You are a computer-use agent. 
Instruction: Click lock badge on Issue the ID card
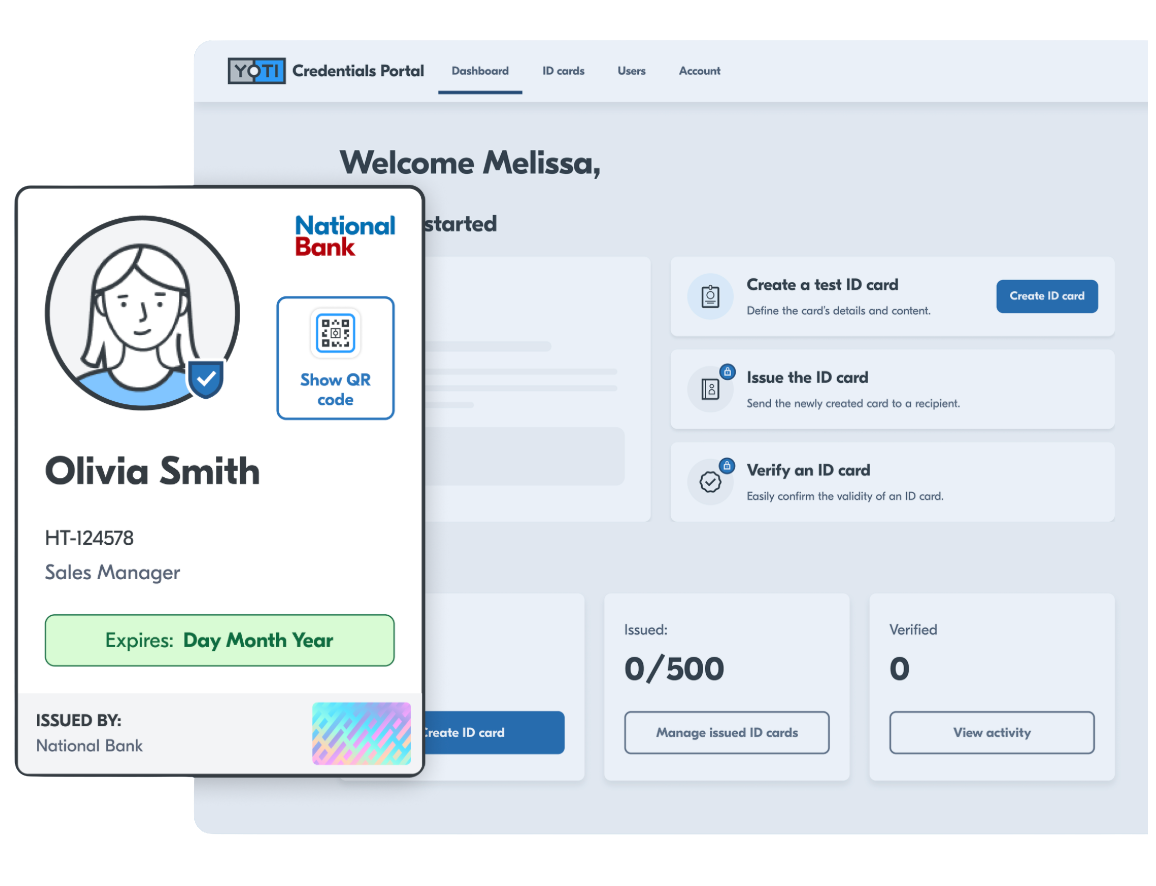pos(728,372)
